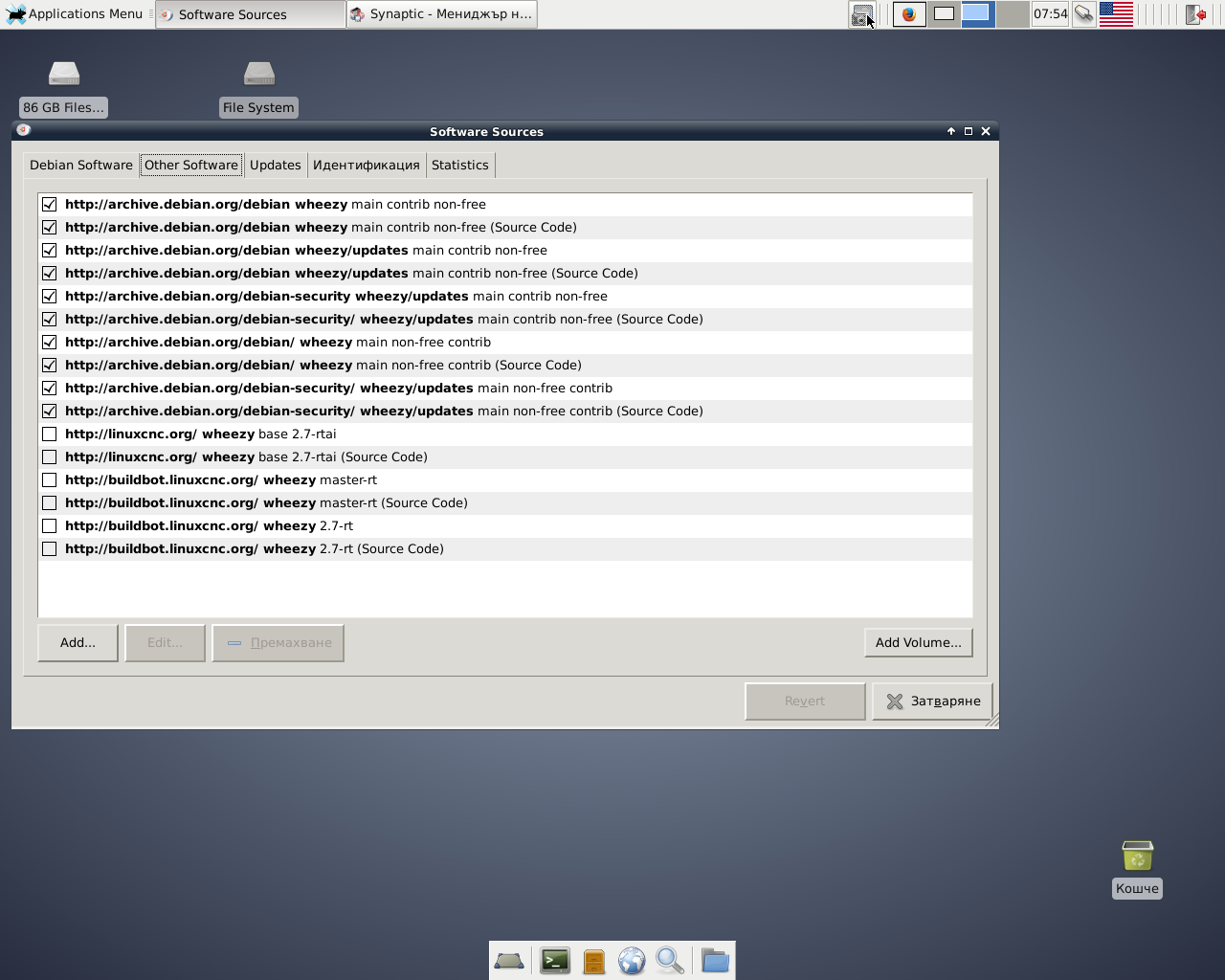
Task: Click the 07:54 clock in the panel
Action: point(1050,14)
